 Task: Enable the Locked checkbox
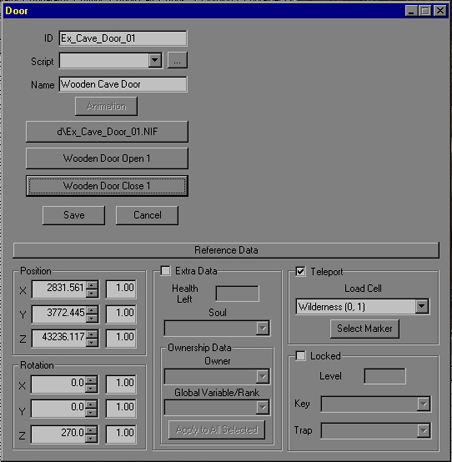coord(300,356)
